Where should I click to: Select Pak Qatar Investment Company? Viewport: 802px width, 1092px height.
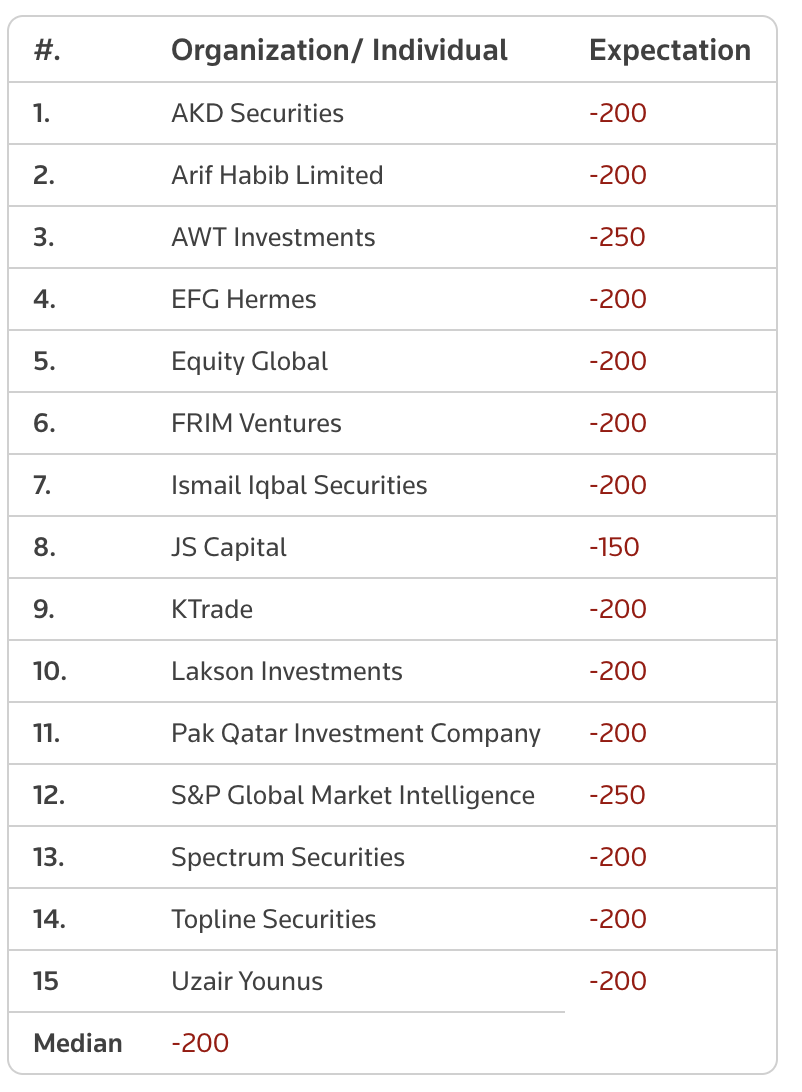pyautogui.click(x=356, y=733)
